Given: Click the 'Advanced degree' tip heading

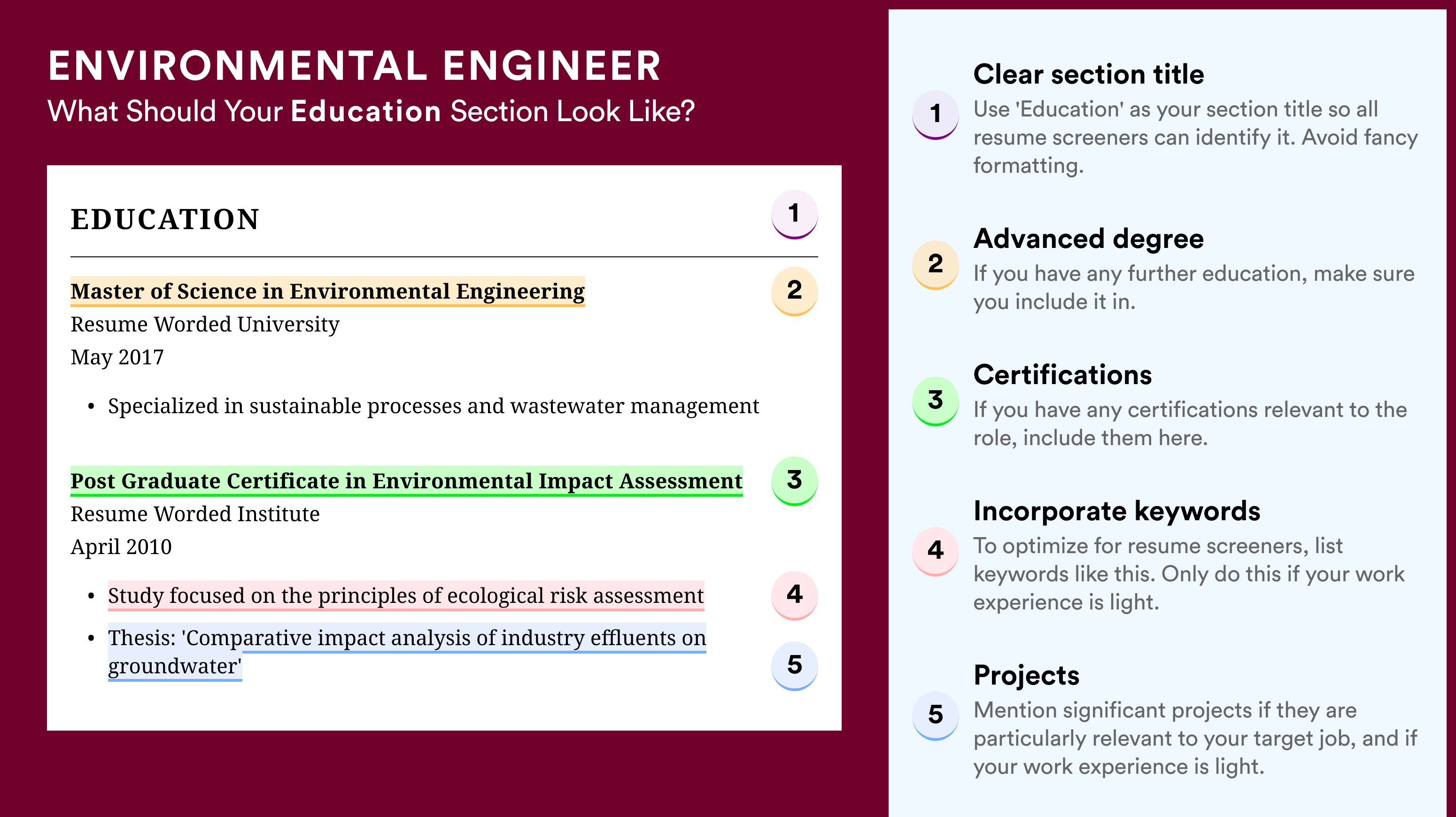Looking at the screenshot, I should (x=1088, y=239).
